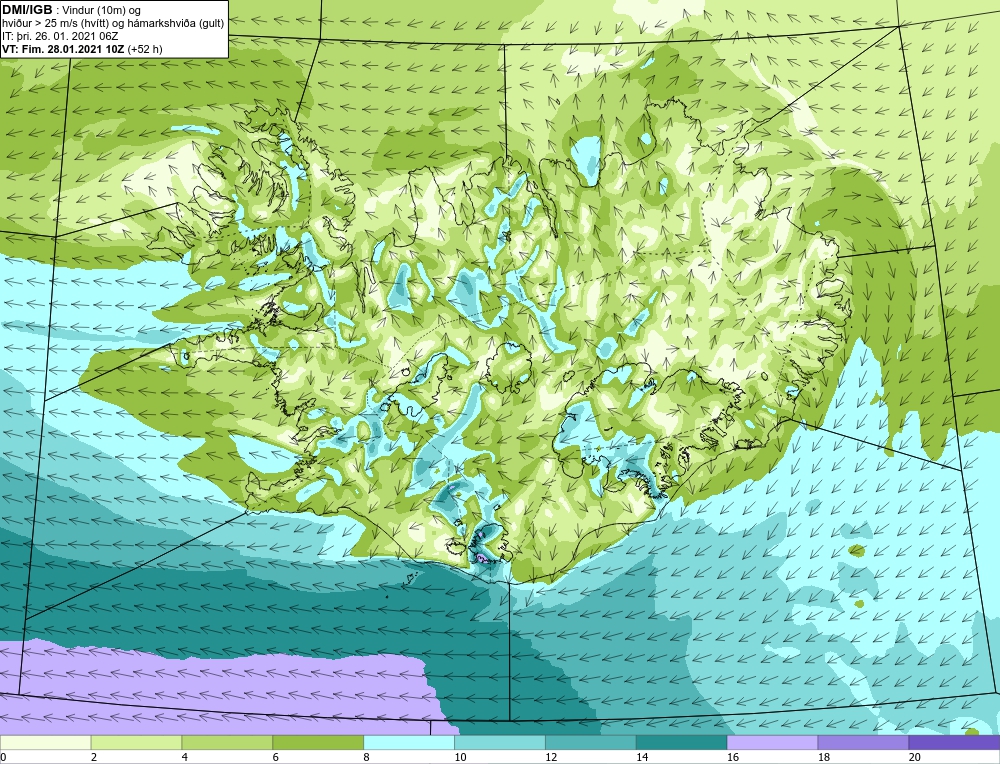Click the legend scale label '6'
1000x764 pixels.
(275, 757)
